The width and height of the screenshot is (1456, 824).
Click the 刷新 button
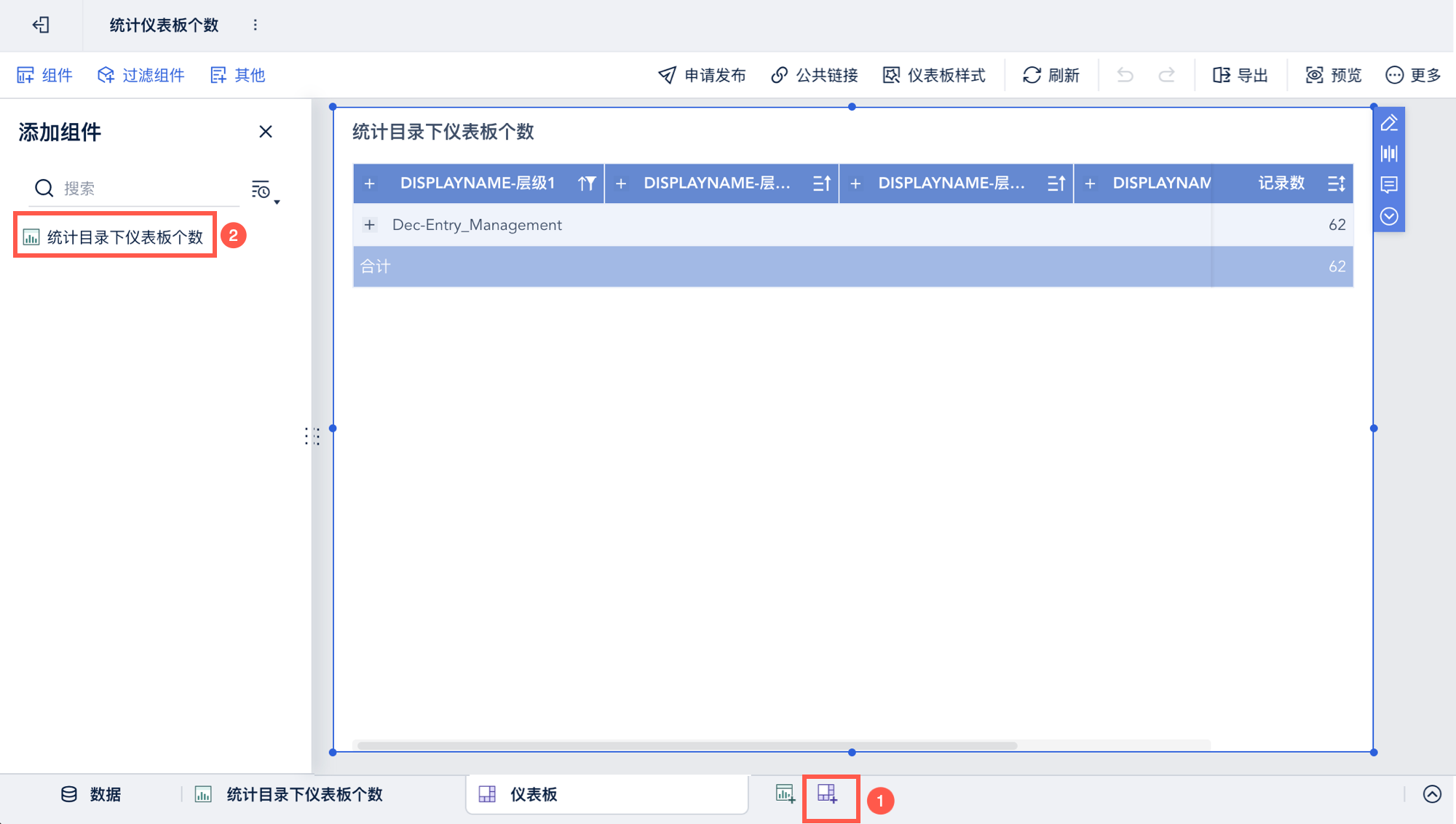point(1051,75)
